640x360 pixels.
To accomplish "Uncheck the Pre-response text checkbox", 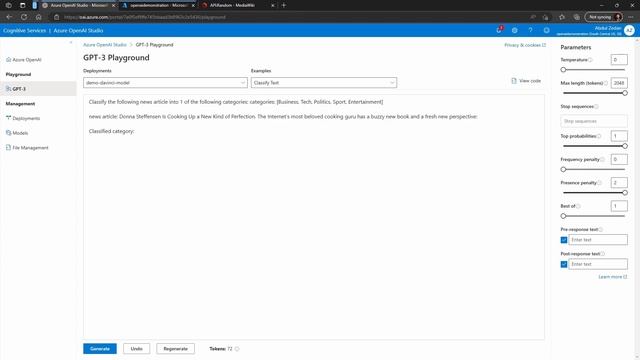I will [x=564, y=240].
